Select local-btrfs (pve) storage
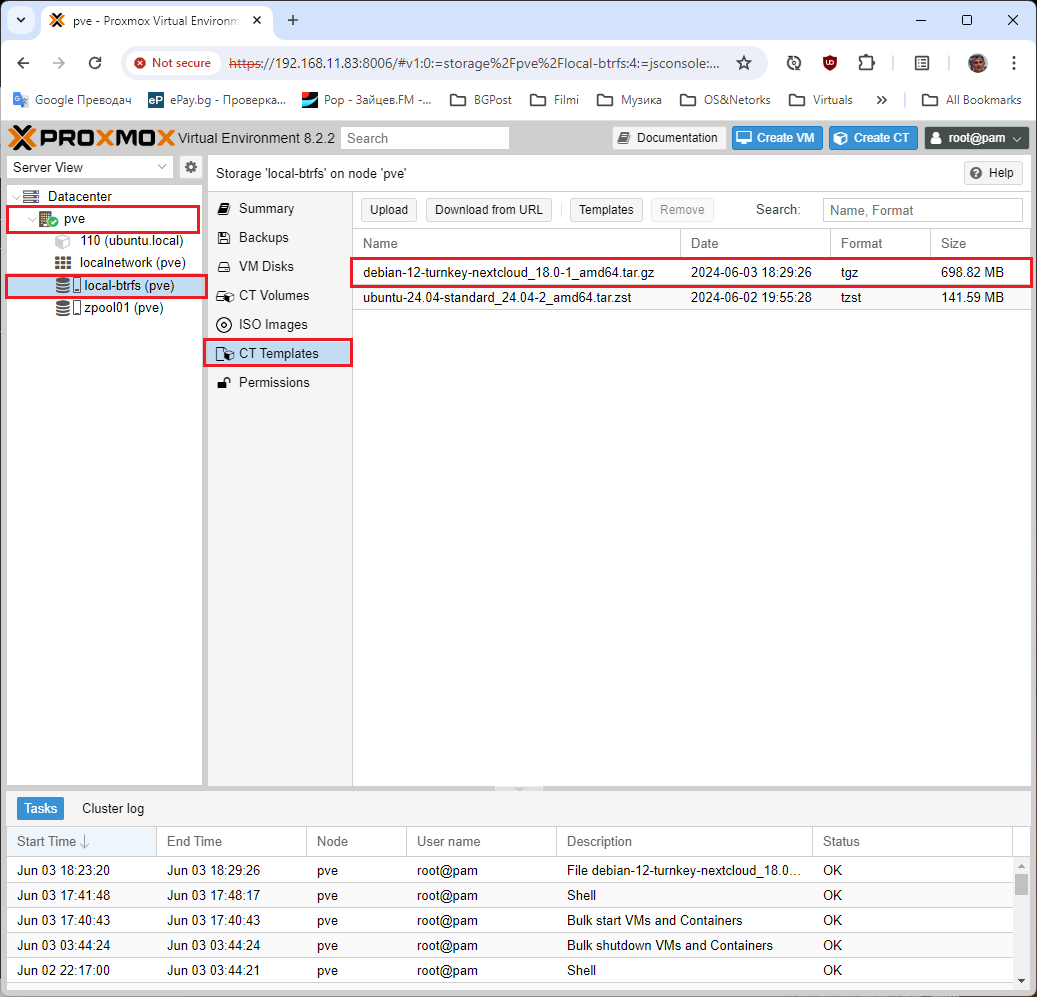The image size is (1037, 997). [x=129, y=286]
